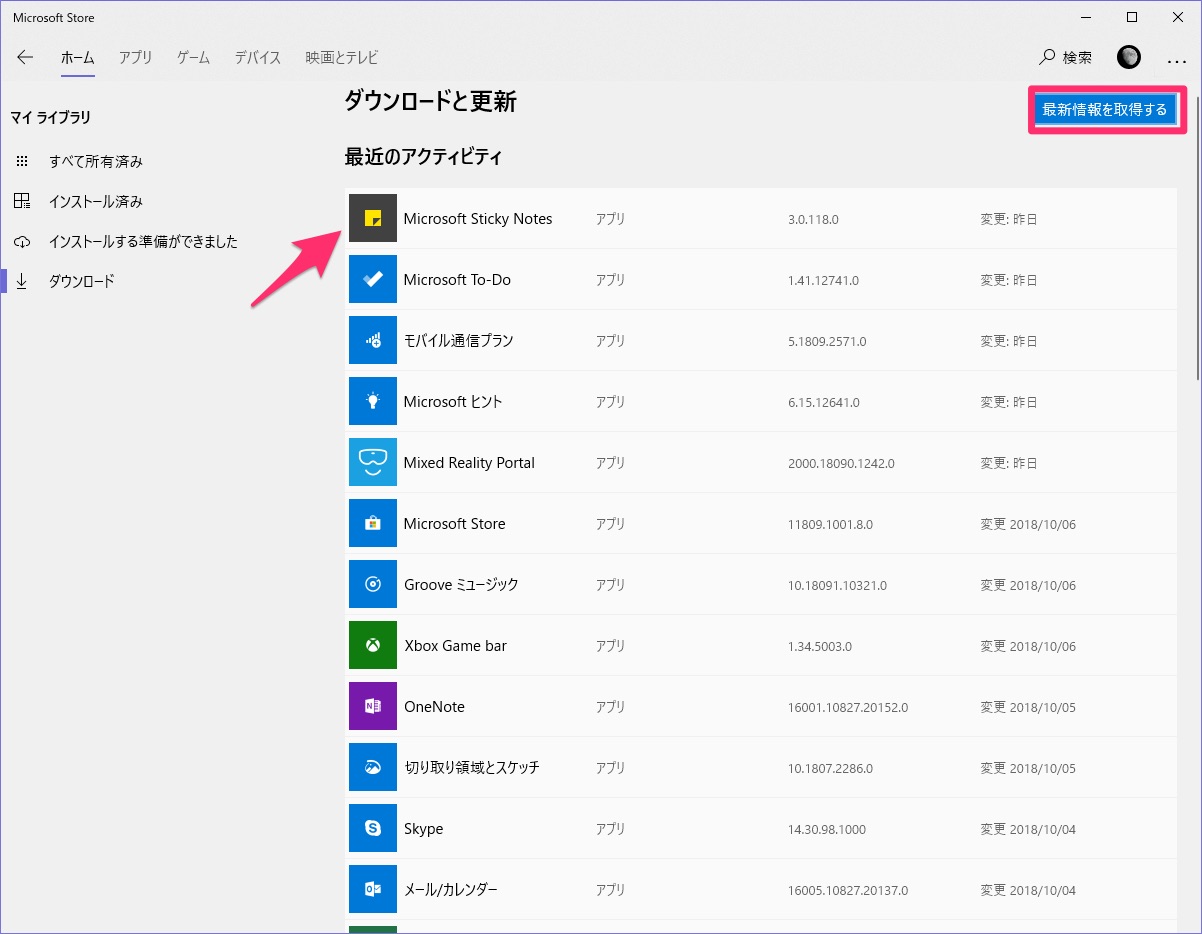
Task: Go back with the back arrow
Action: [25, 57]
